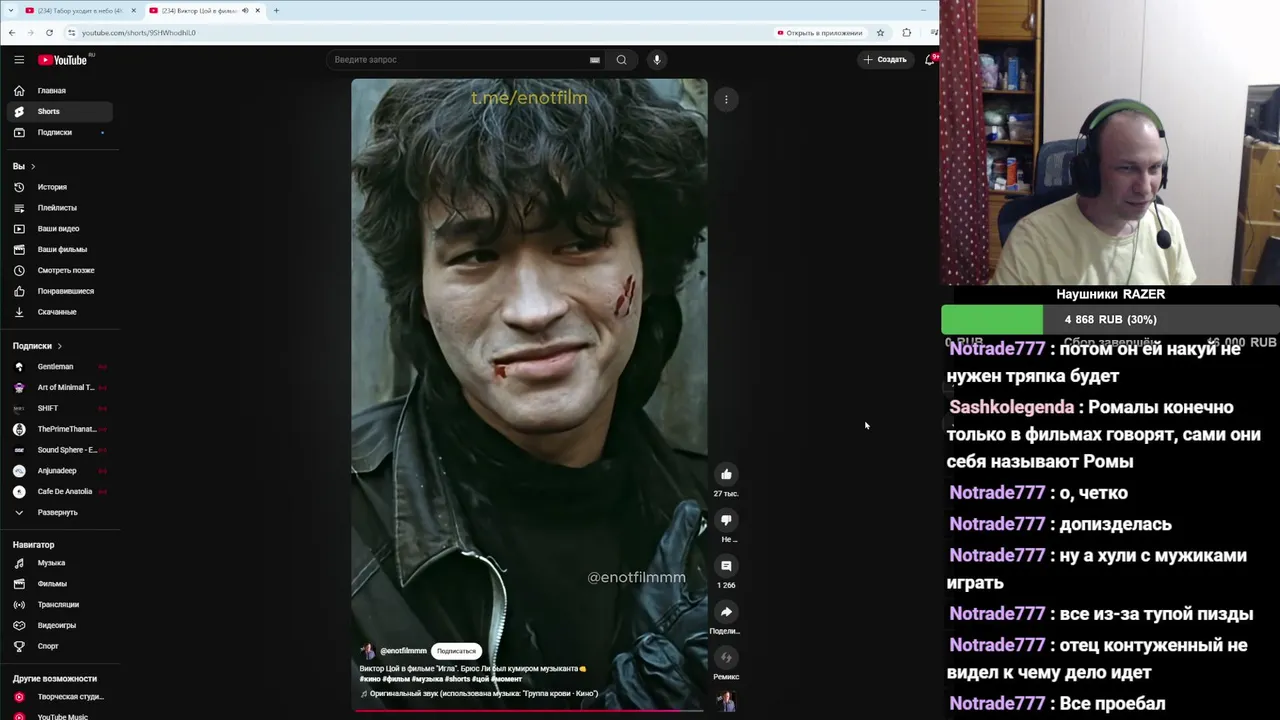1280x720 pixels.
Task: Click Открыть в приложении button
Action: [x=819, y=33]
